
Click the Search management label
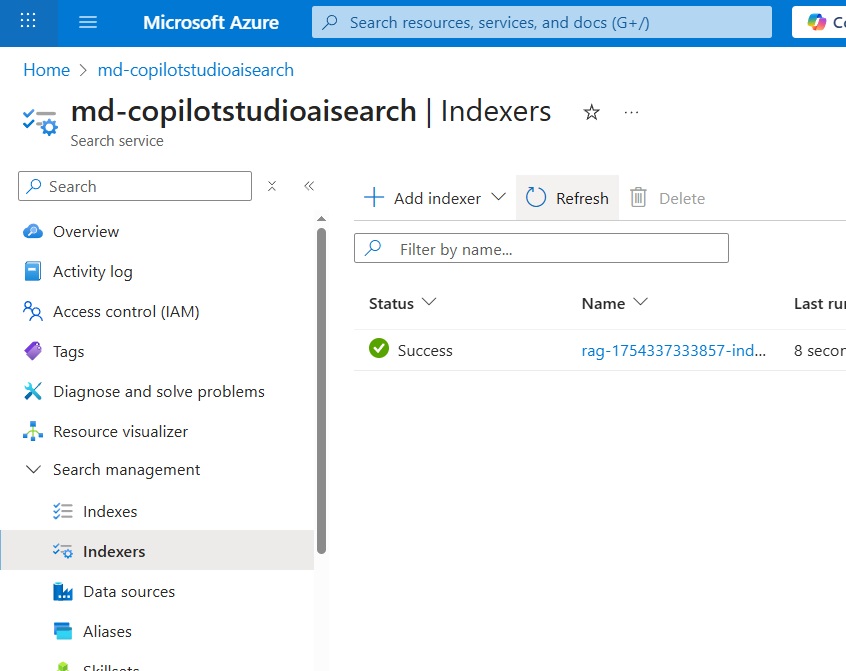click(126, 470)
